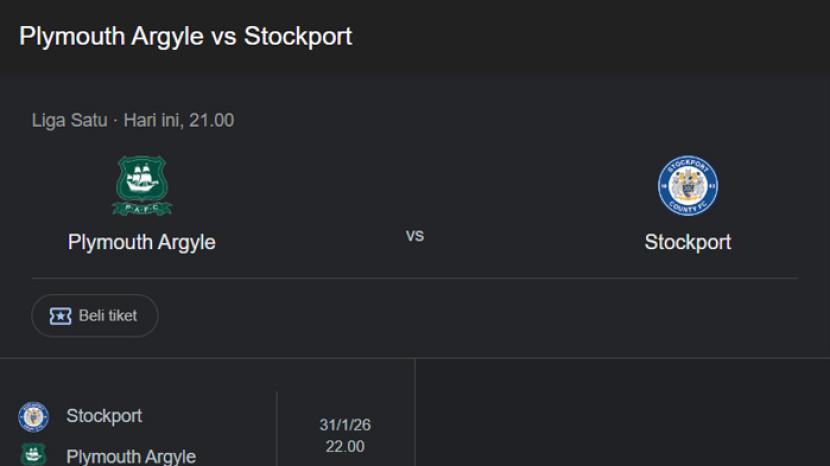This screenshot has height=466, width=830.
Task: Choose Stockport team name in fixture row
Action: (104, 415)
